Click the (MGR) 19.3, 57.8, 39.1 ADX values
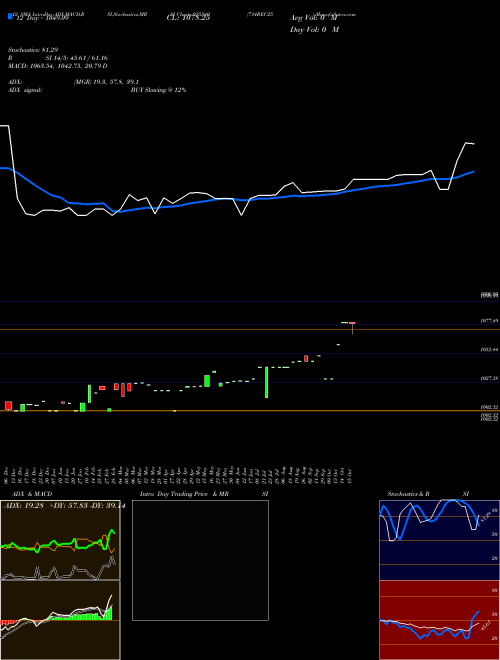500x660 pixels. click(106, 82)
